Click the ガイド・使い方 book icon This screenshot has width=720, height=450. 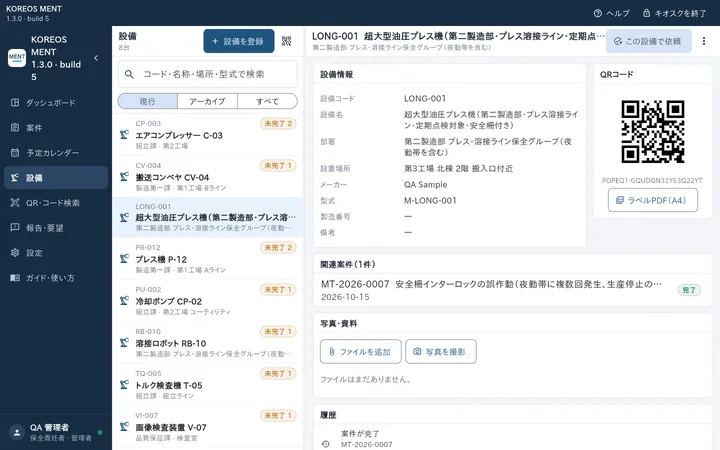tap(15, 278)
